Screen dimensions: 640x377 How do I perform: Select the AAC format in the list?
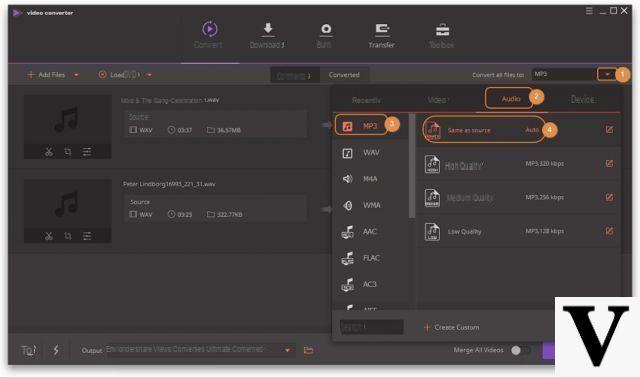[371, 232]
